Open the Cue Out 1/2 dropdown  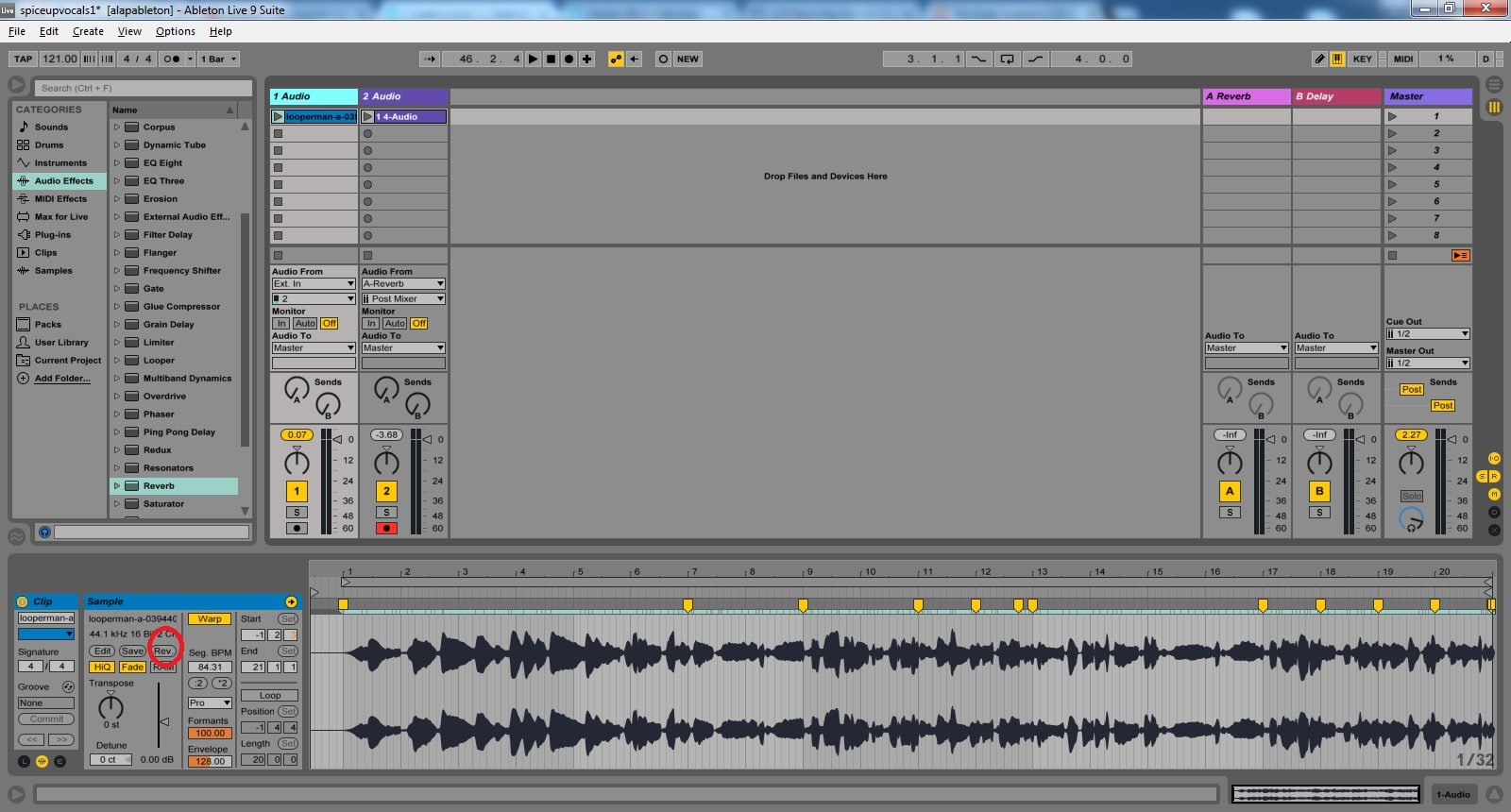click(1428, 334)
